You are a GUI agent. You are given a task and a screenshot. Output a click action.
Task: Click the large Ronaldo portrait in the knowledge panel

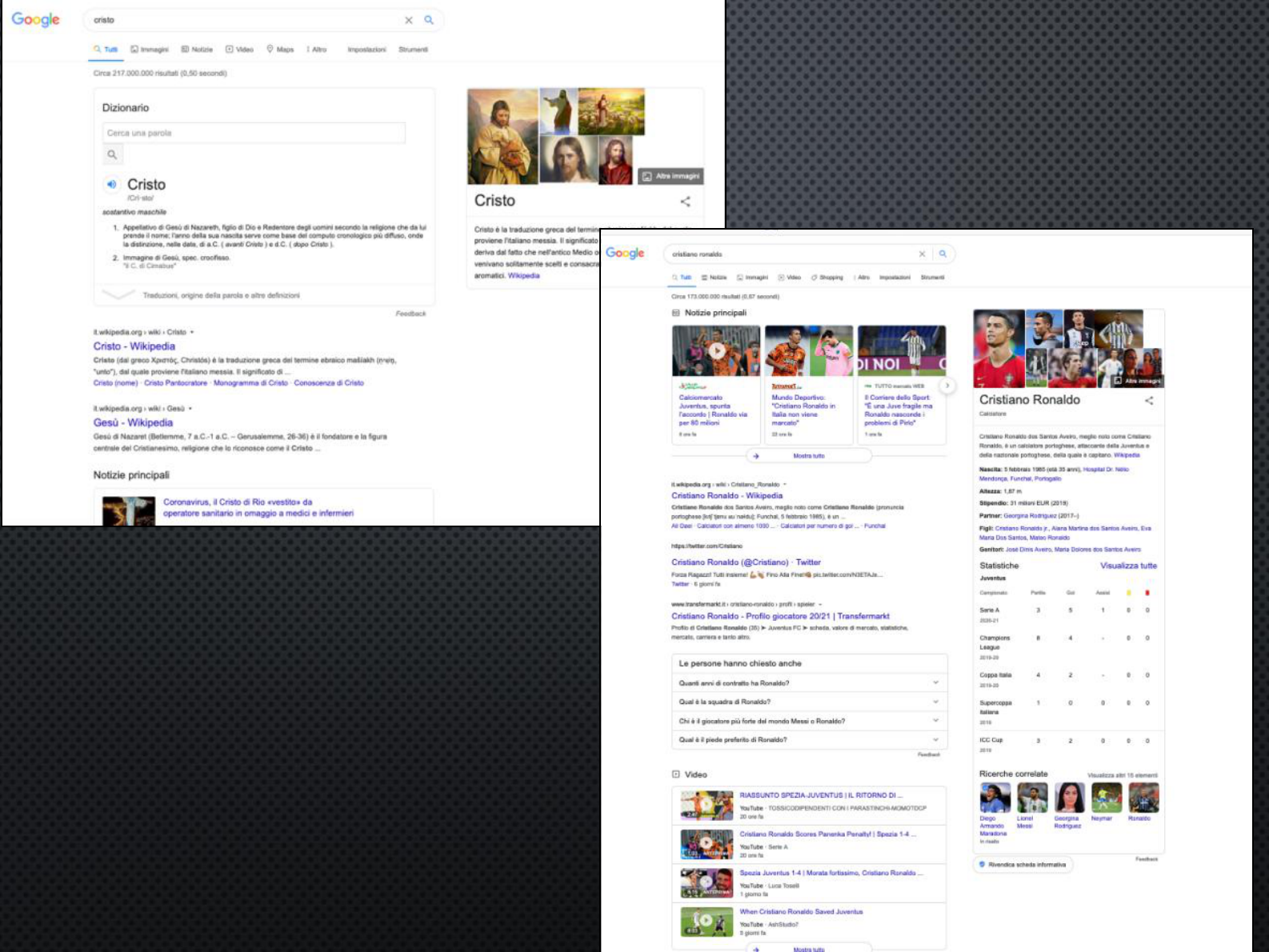point(999,349)
